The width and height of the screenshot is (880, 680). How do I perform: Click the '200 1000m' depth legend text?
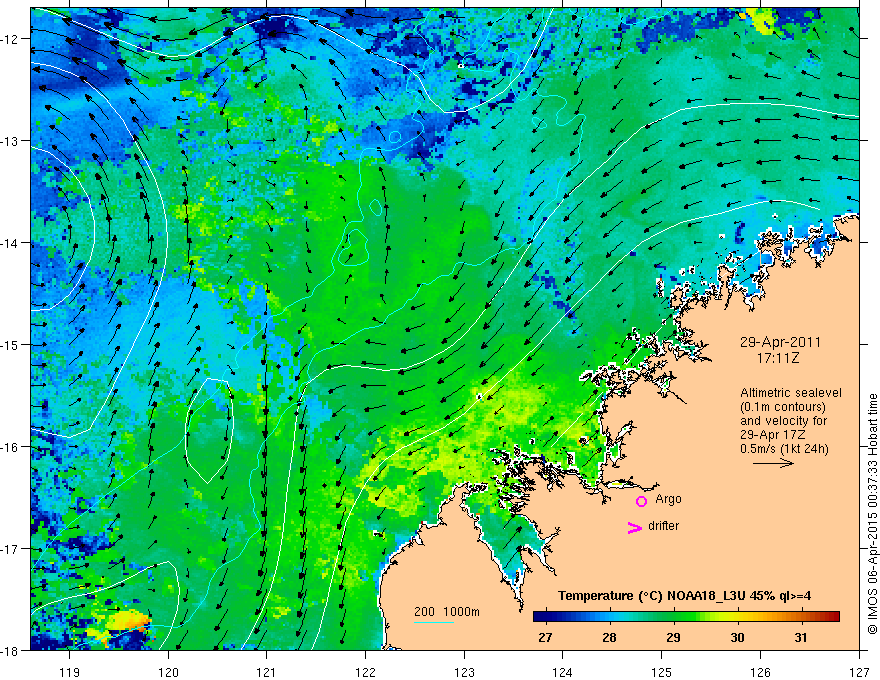[x=447, y=611]
